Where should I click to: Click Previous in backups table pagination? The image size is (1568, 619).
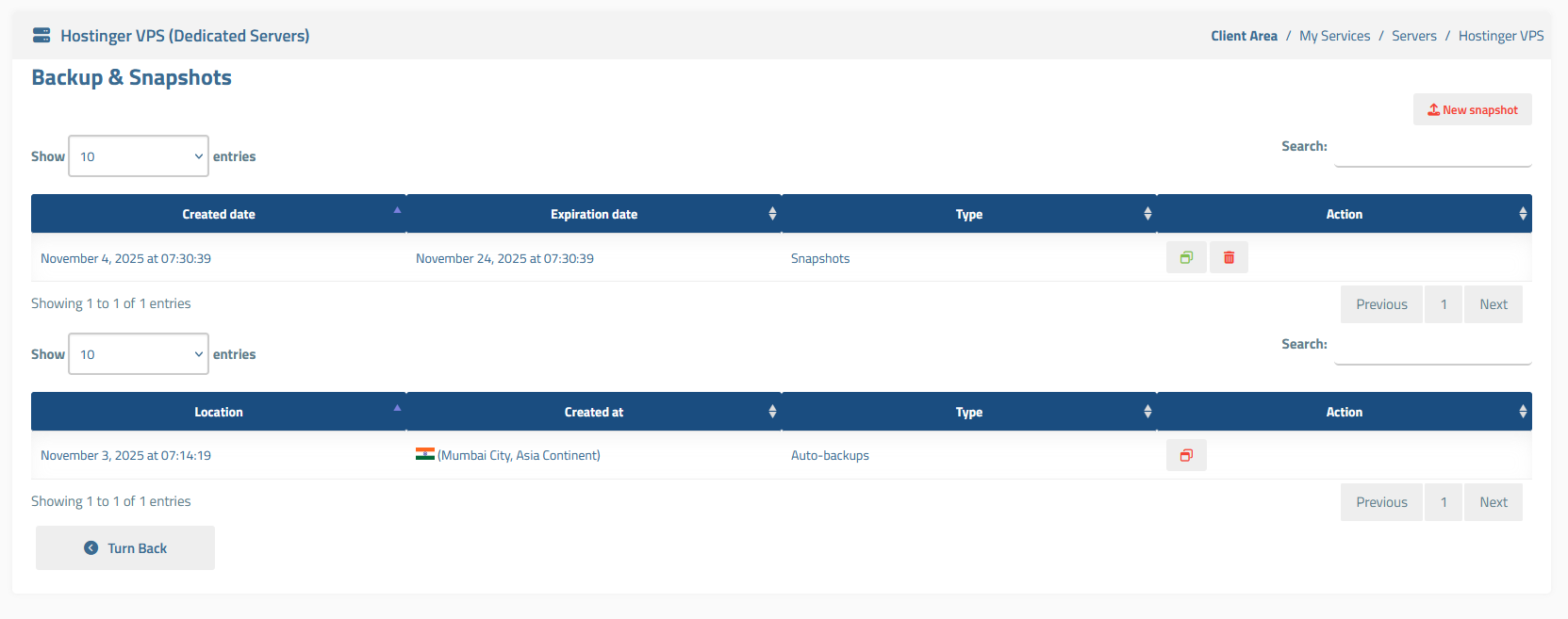[x=1381, y=502]
